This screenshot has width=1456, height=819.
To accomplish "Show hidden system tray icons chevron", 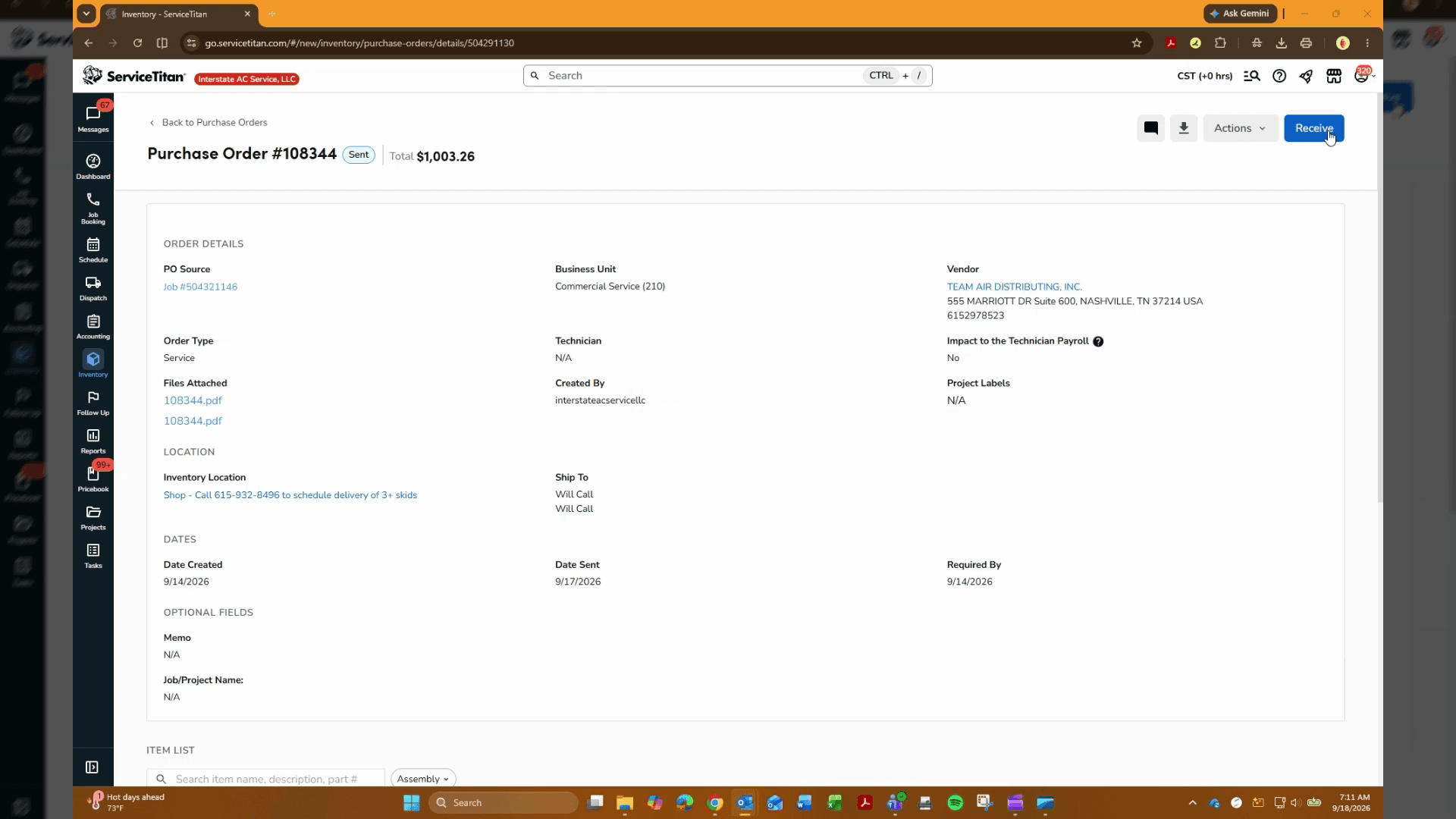I will pyautogui.click(x=1192, y=802).
